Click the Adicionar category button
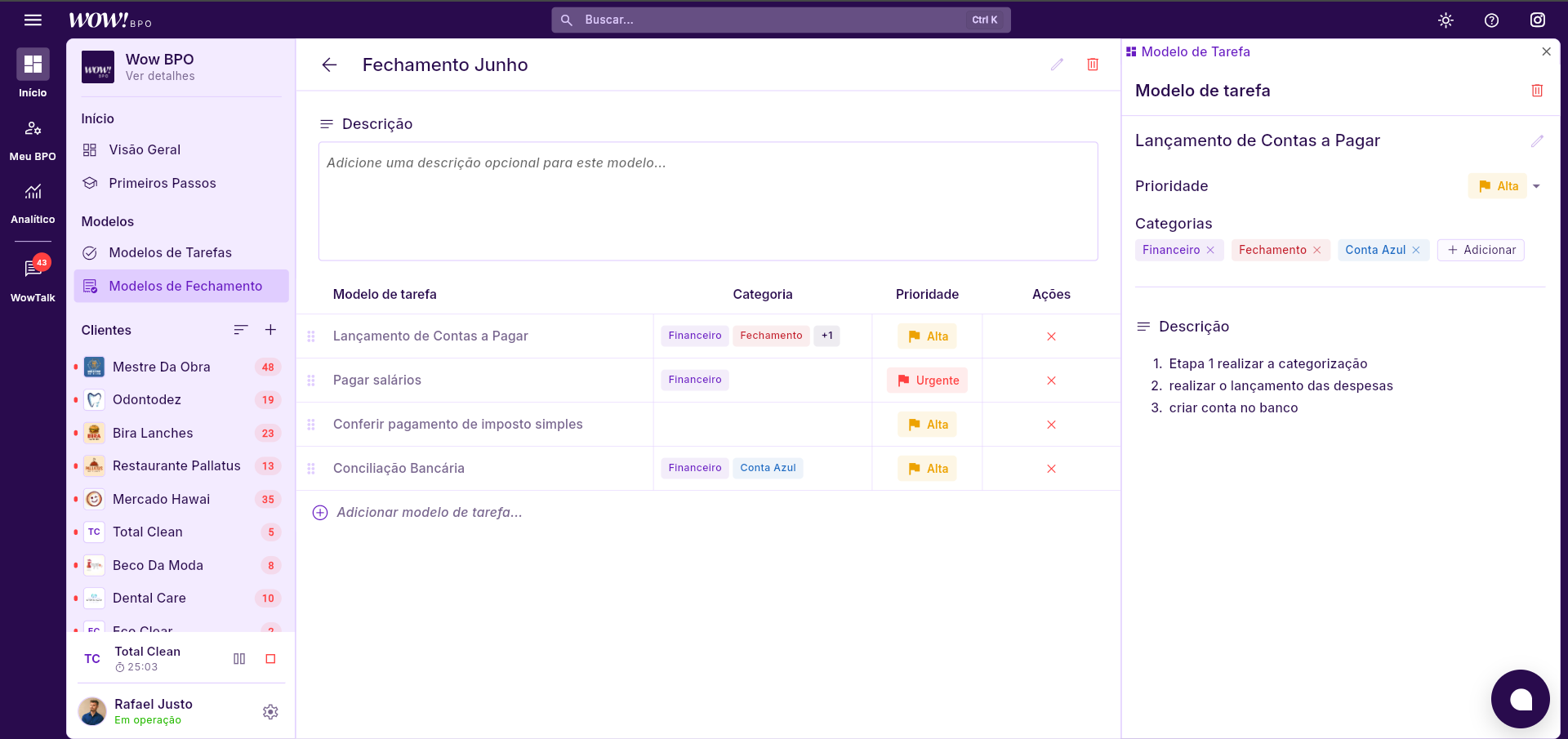1568x739 pixels. 1481,250
